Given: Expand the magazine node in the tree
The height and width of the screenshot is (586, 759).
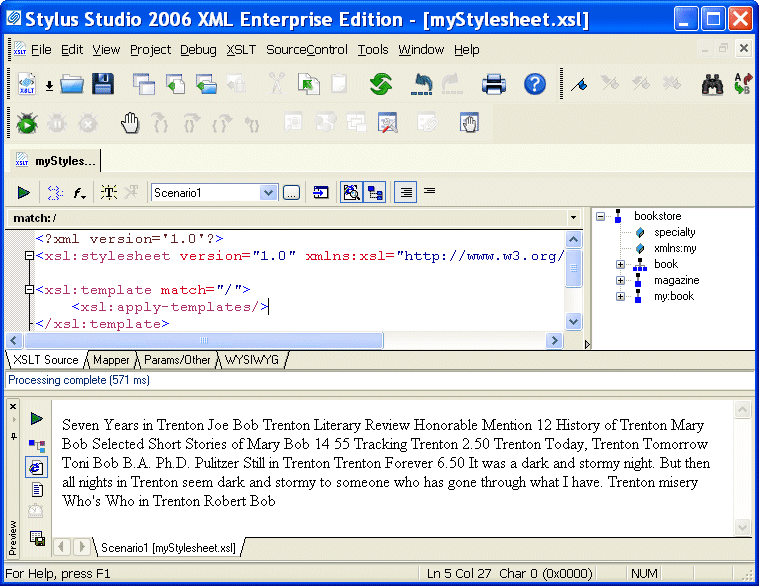Looking at the screenshot, I should [620, 281].
